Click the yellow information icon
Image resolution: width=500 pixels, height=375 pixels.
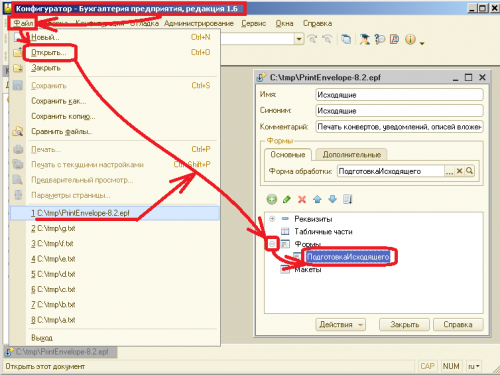point(410,39)
